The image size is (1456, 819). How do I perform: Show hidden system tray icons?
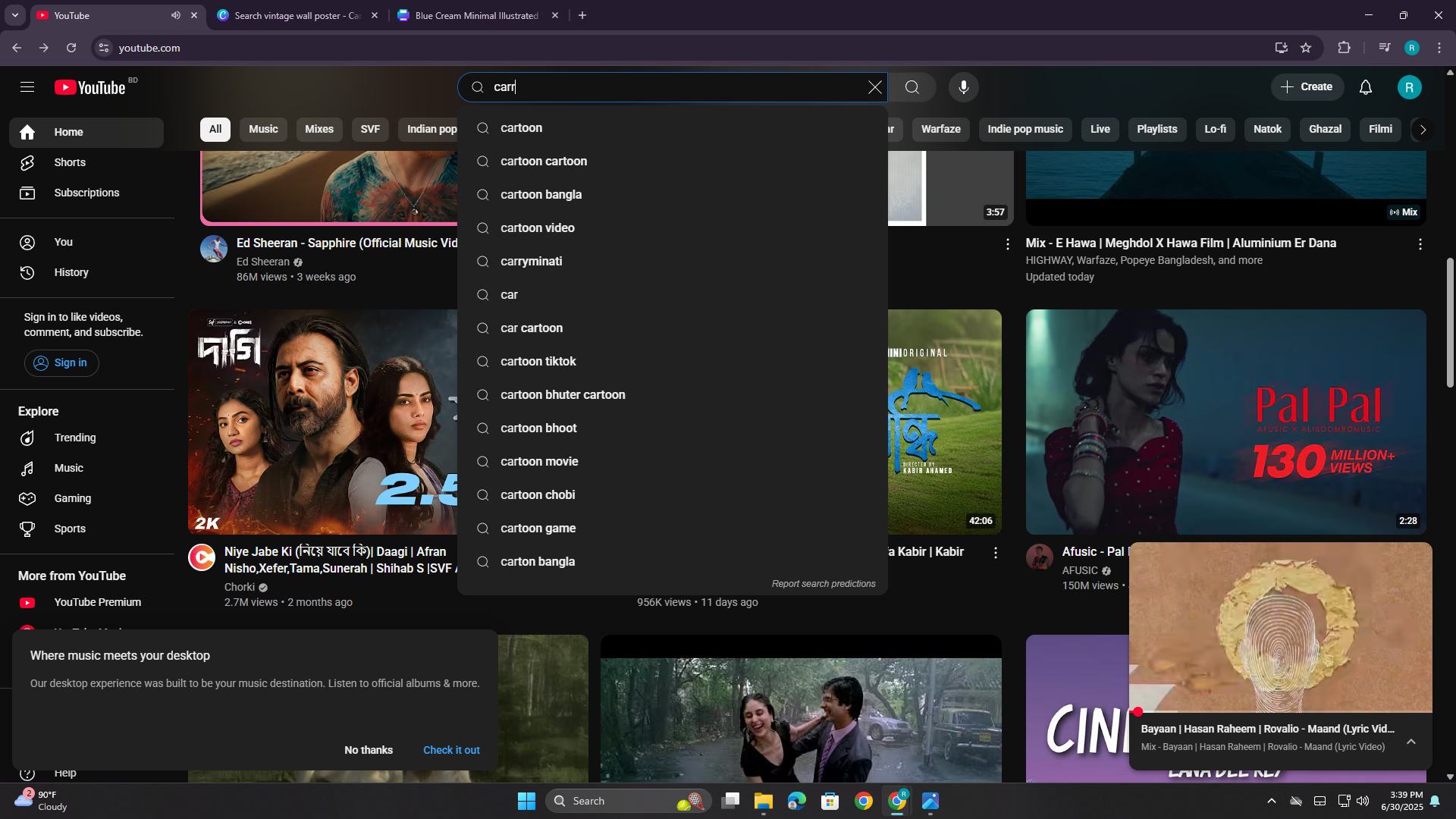pos(1272,801)
